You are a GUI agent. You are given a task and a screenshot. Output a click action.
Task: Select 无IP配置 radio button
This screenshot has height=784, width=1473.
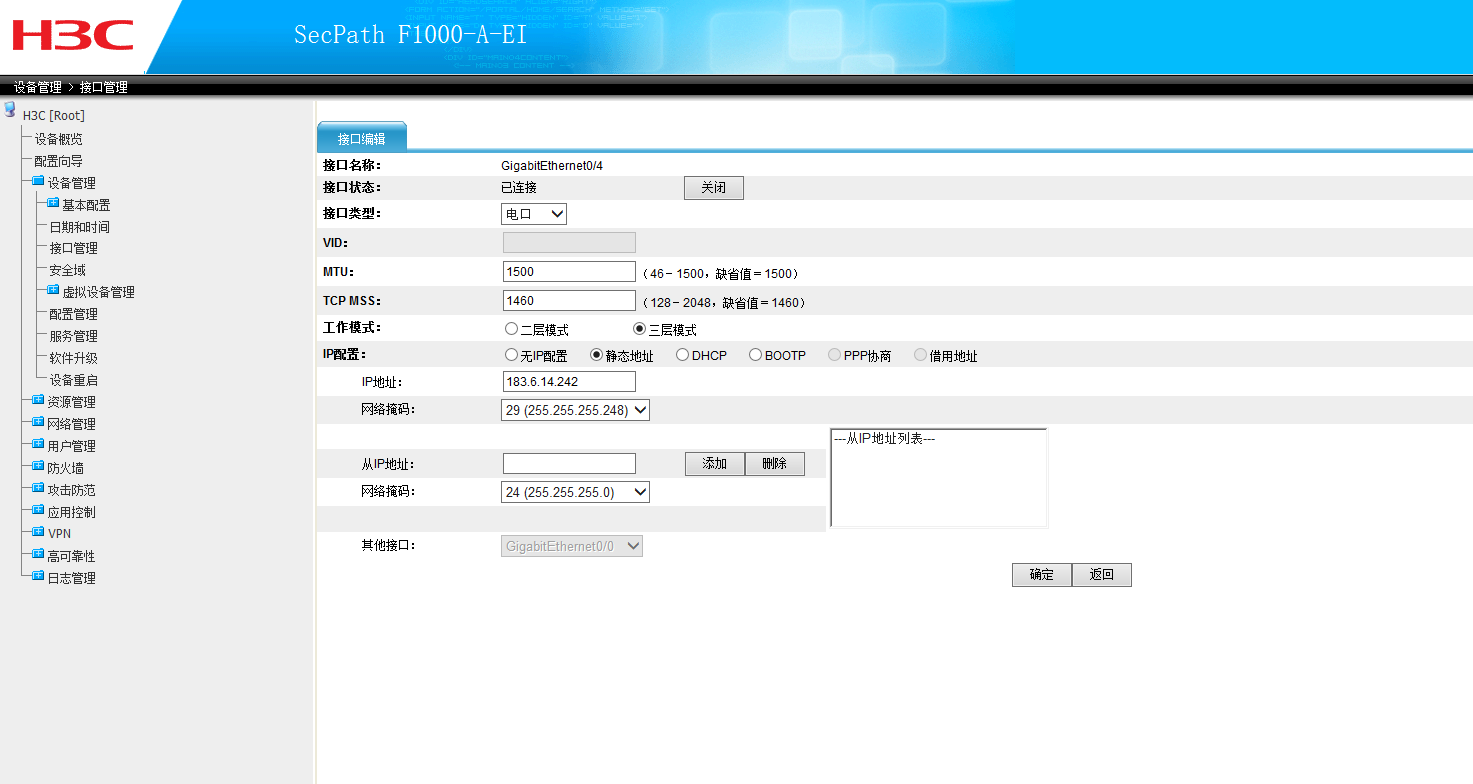point(512,355)
